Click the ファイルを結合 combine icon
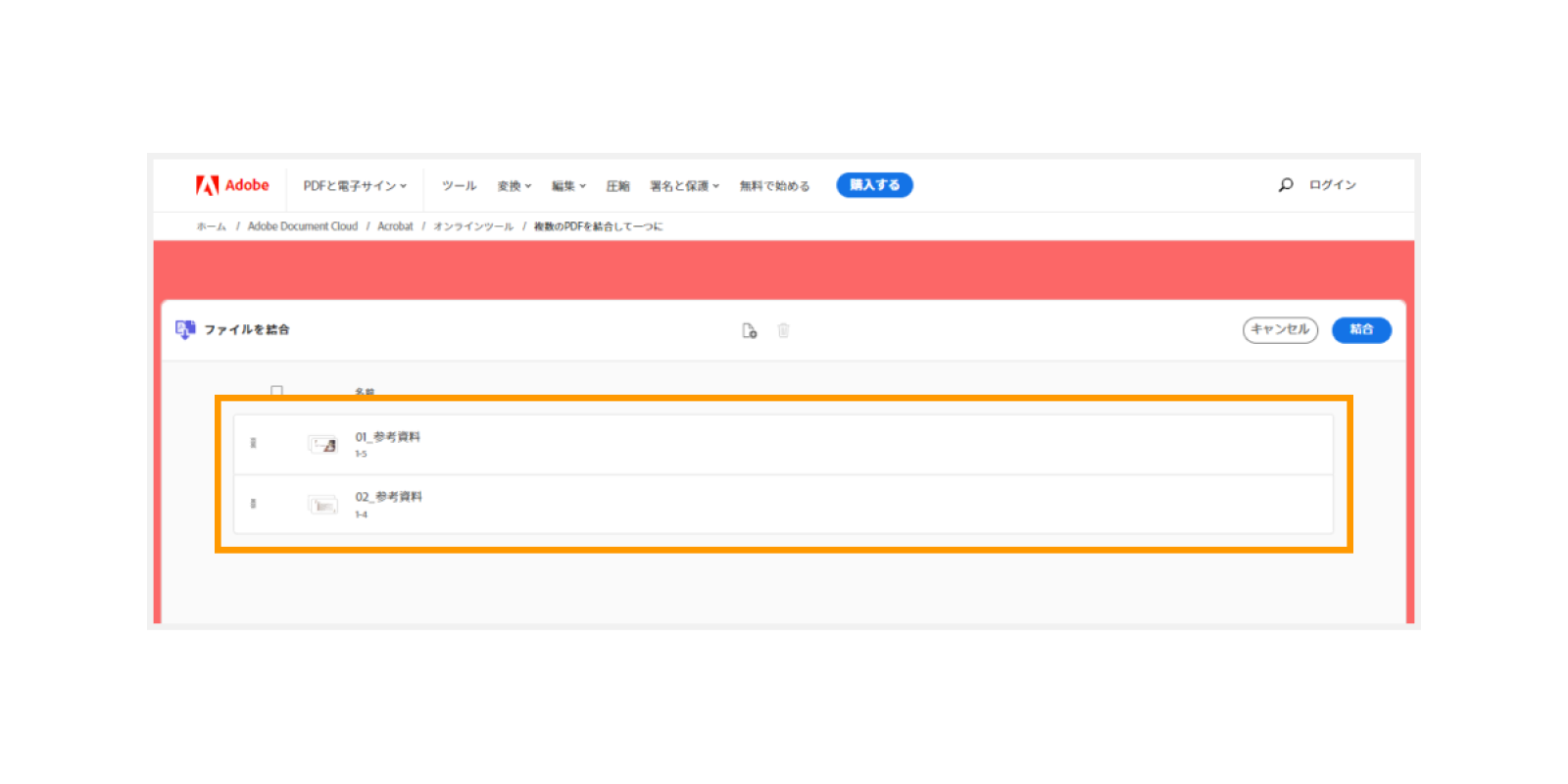This screenshot has height=784, width=1568. point(184,330)
